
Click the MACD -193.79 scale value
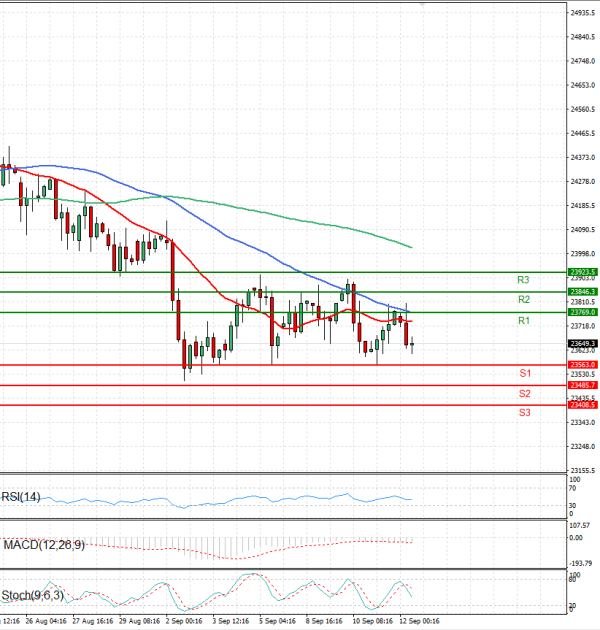click(x=581, y=563)
